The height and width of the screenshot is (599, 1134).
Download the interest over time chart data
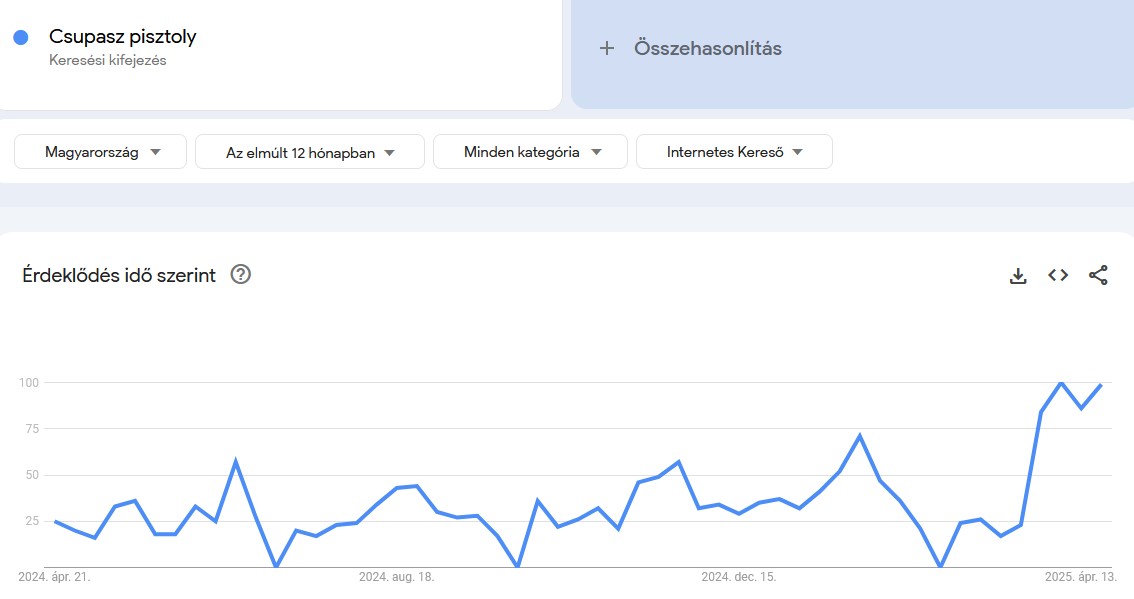(1018, 276)
